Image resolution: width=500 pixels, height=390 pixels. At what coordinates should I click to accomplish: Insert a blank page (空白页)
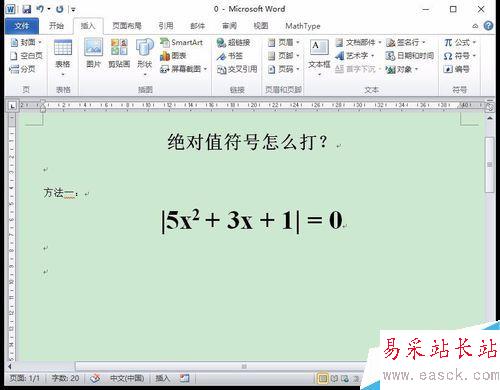click(27, 56)
